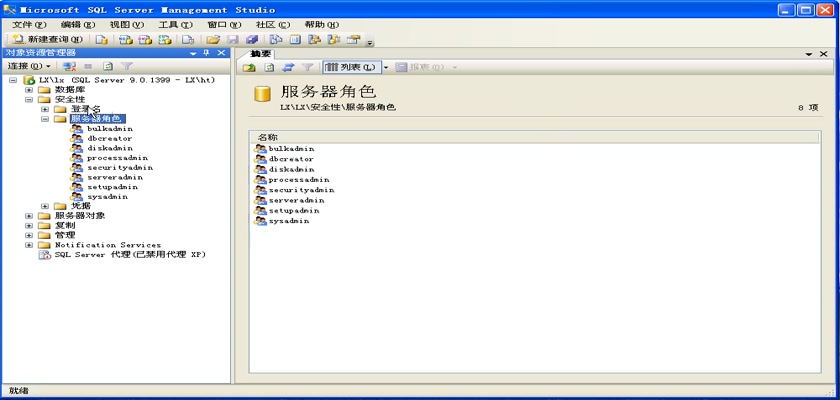
Task: Open the dropdown arrow beside 列表(L)
Action: (x=386, y=67)
